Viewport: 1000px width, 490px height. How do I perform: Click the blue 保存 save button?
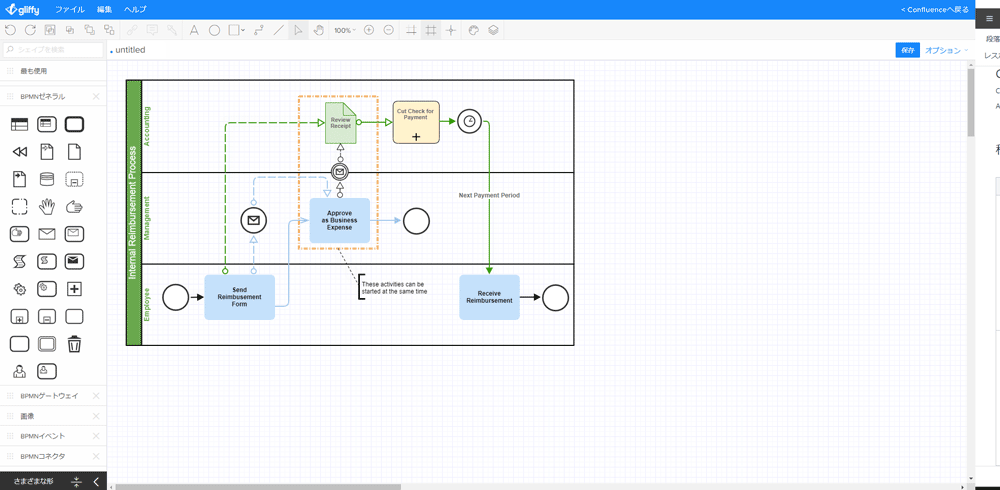click(x=908, y=50)
